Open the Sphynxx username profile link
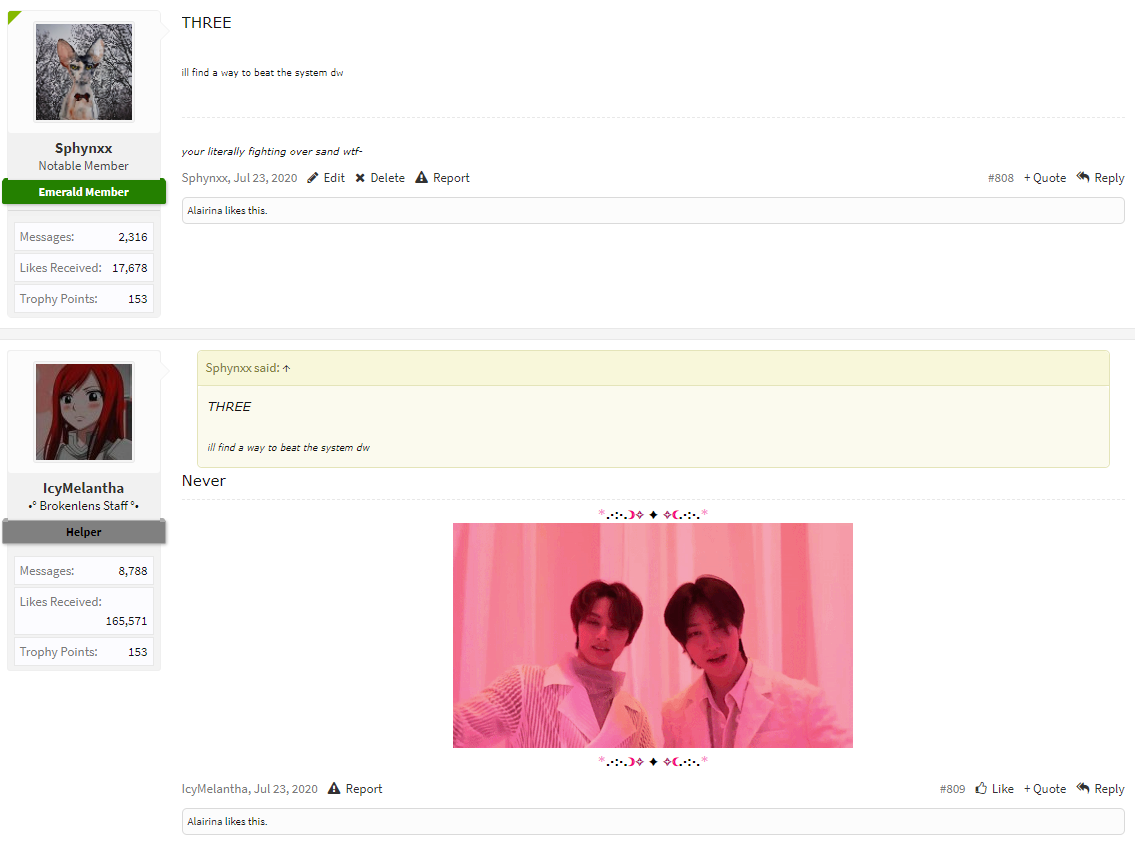This screenshot has height=844, width=1135. coord(83,148)
